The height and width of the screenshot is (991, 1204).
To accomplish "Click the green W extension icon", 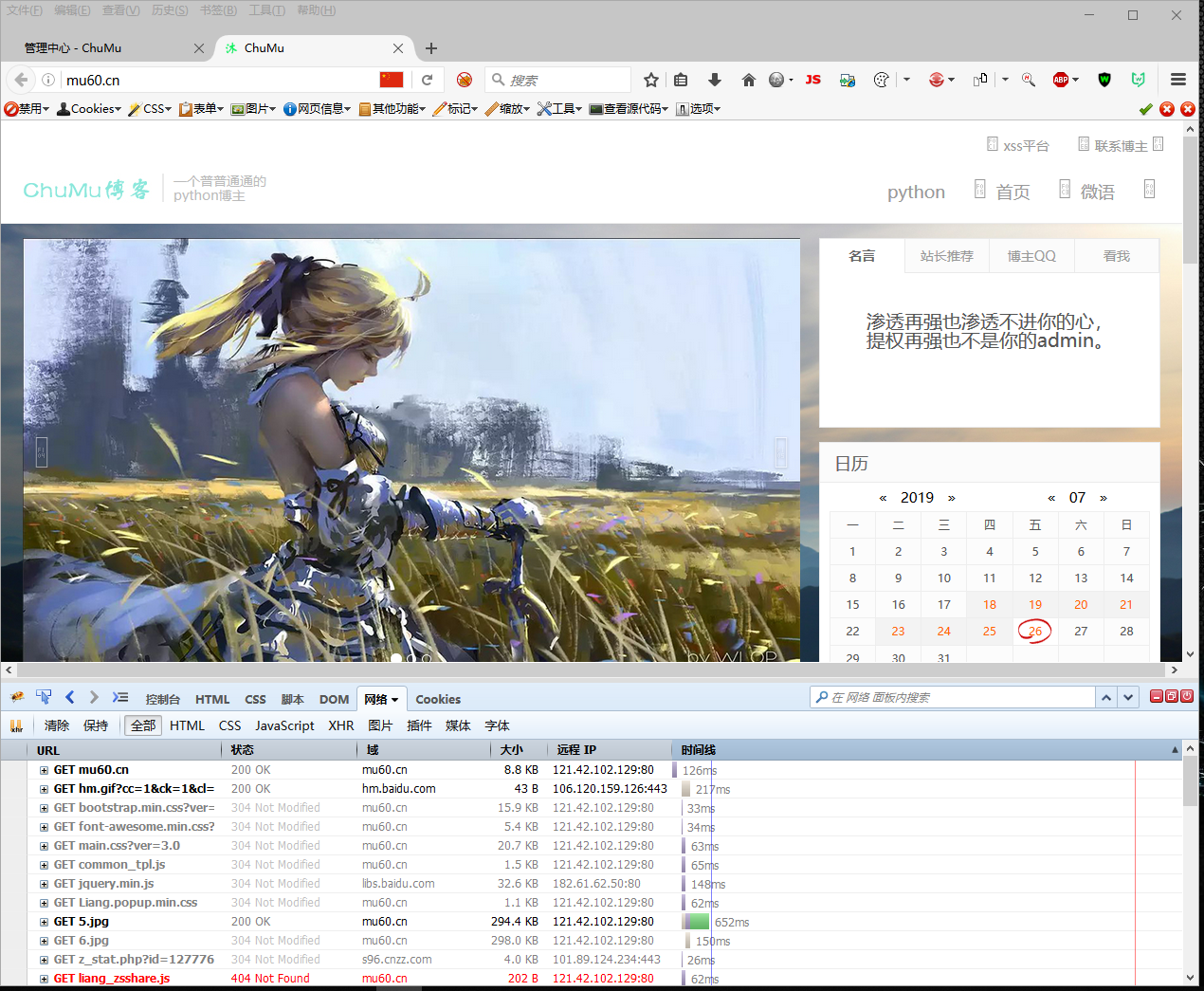I will pos(1139,80).
